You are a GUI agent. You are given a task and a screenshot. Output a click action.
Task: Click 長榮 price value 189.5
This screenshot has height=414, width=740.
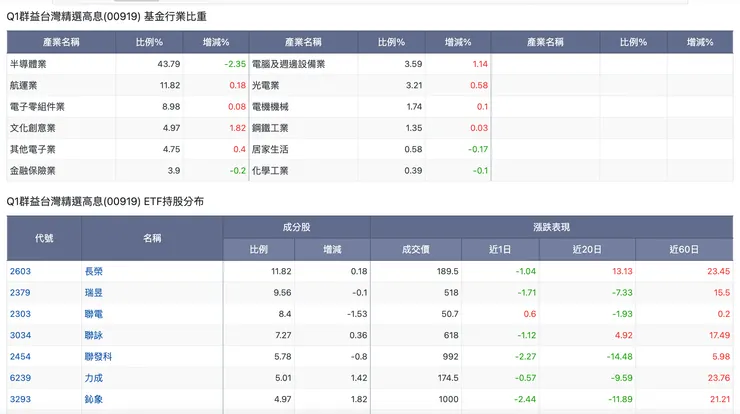pos(447,271)
